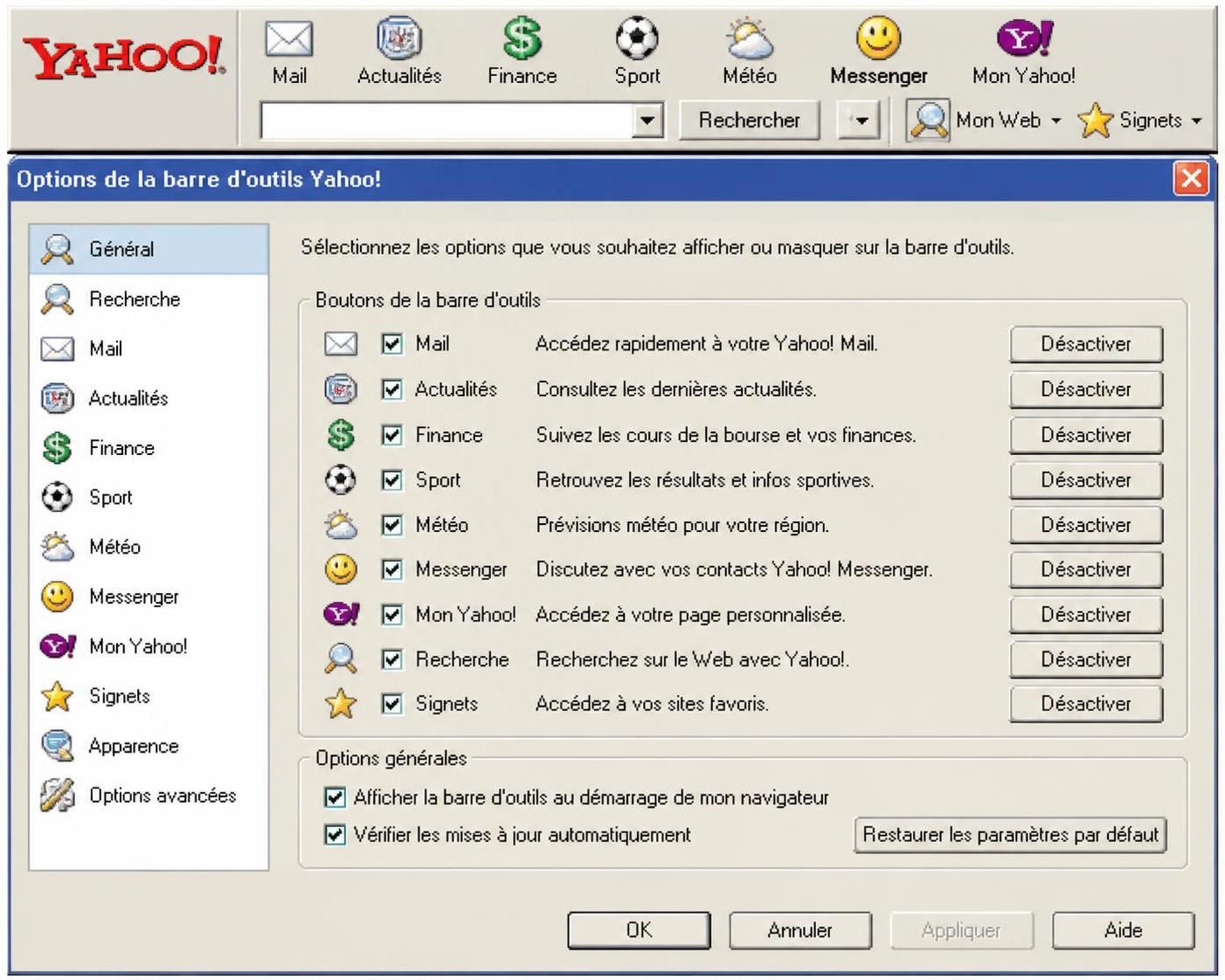Toggle the Recherche checkbox
The width and height of the screenshot is (1225, 980).
point(392,659)
